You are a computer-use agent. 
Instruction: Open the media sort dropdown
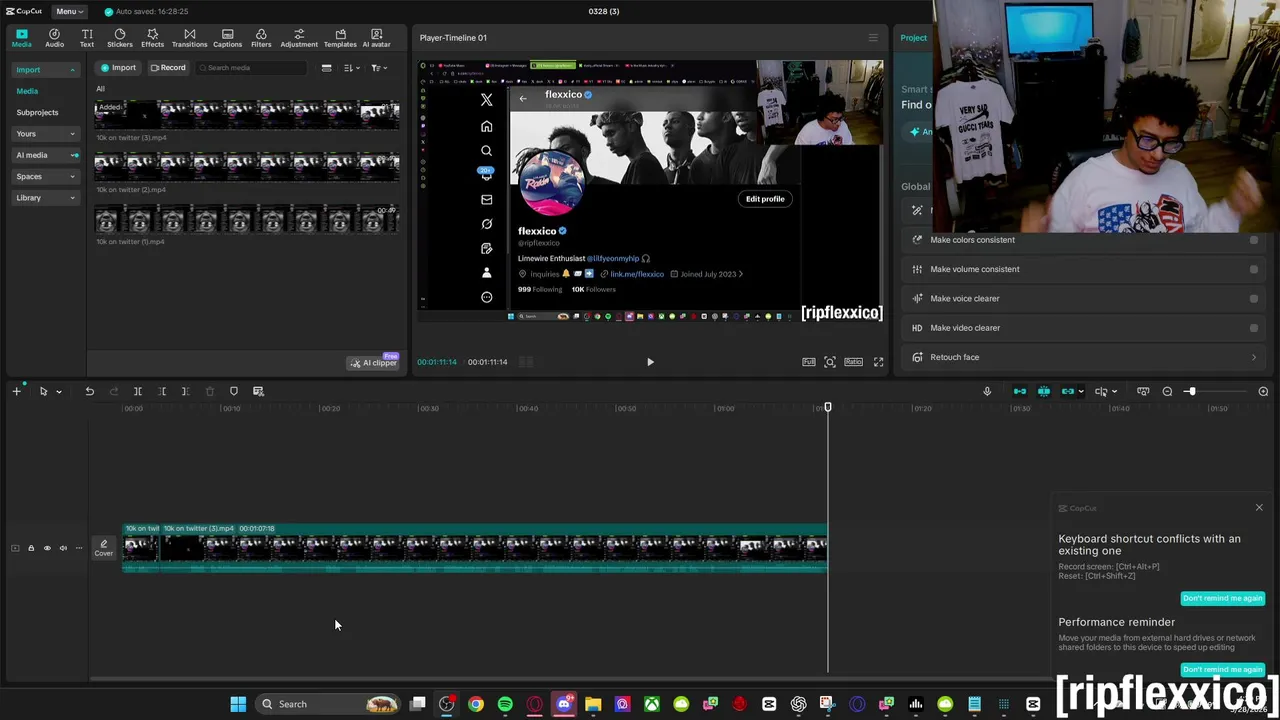coord(351,68)
